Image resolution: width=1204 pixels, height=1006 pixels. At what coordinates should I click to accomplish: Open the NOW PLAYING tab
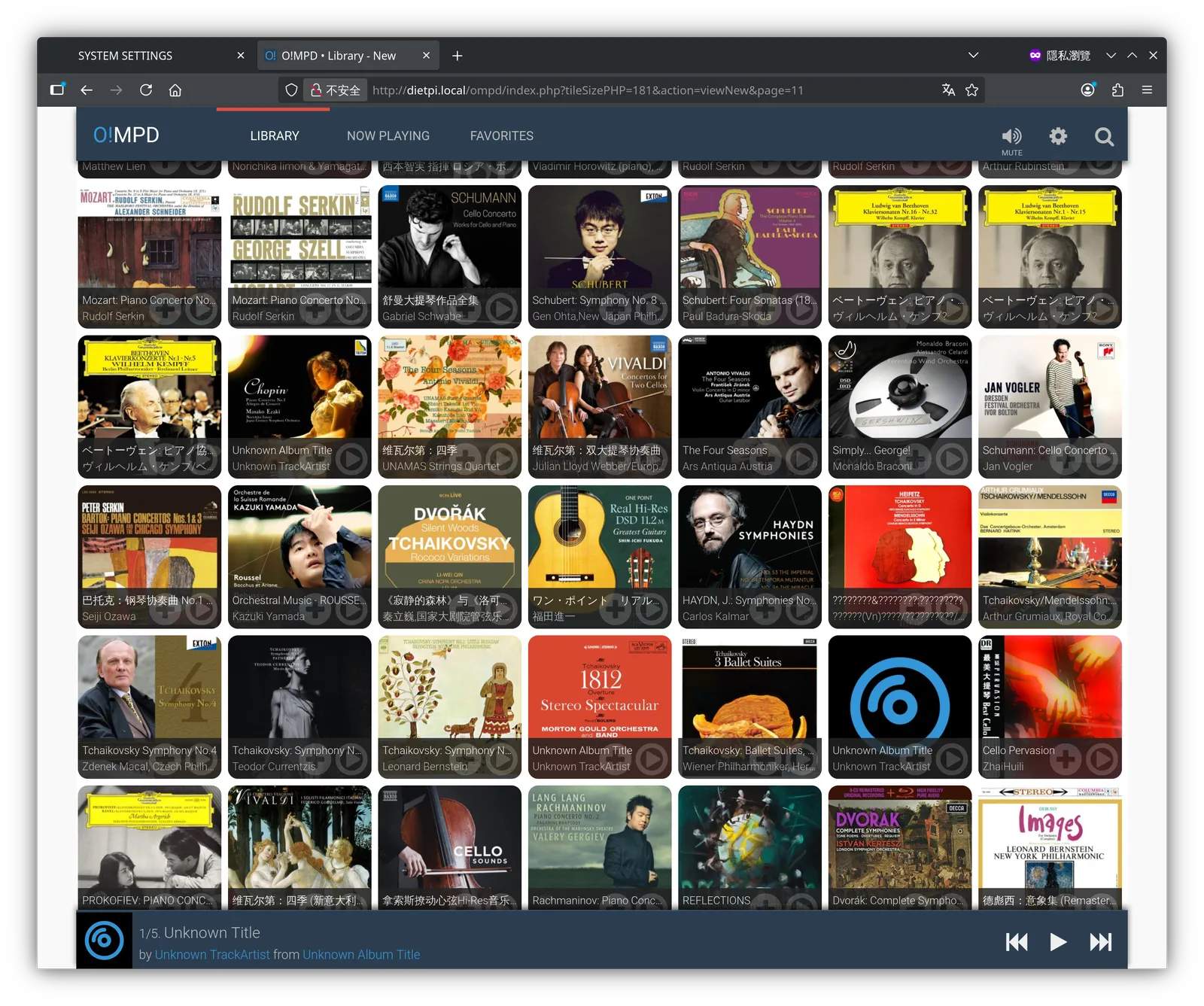point(388,136)
